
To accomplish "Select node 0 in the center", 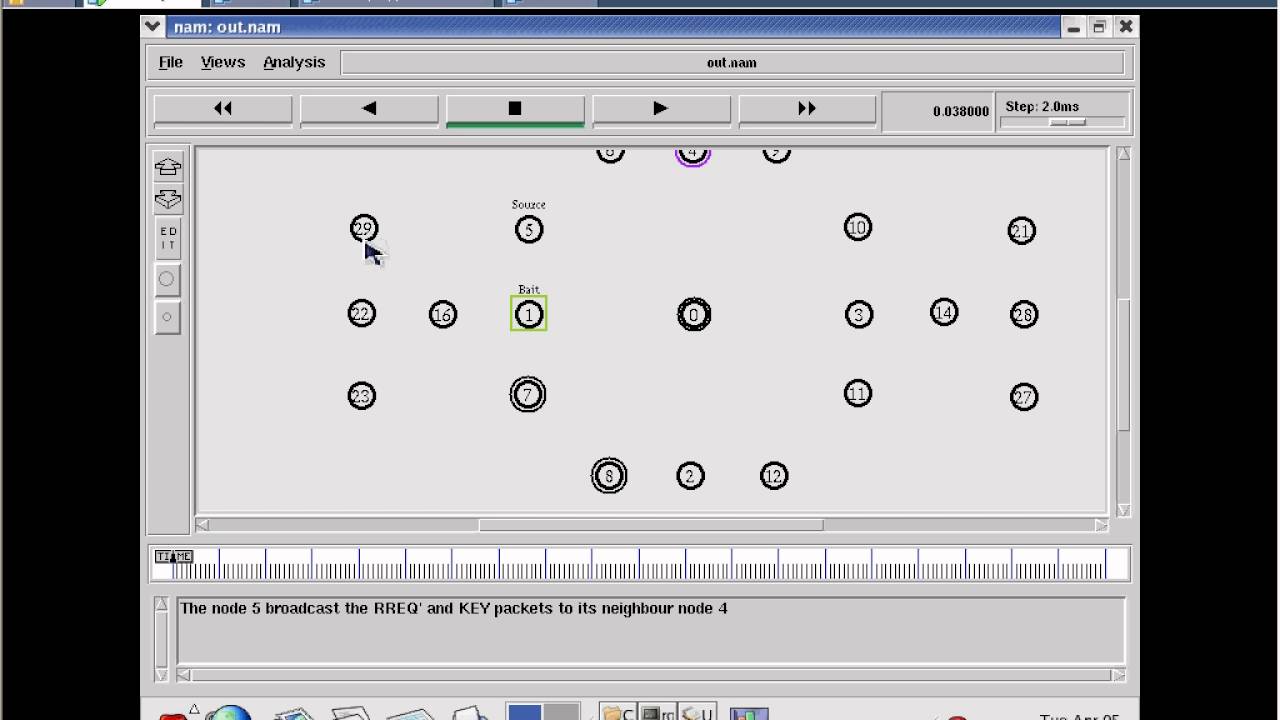I will 694,315.
